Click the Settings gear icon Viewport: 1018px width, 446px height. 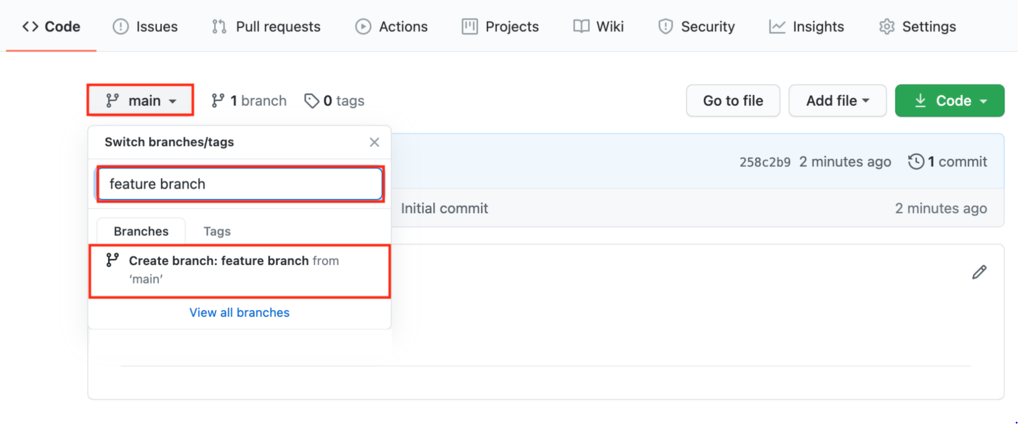(886, 27)
